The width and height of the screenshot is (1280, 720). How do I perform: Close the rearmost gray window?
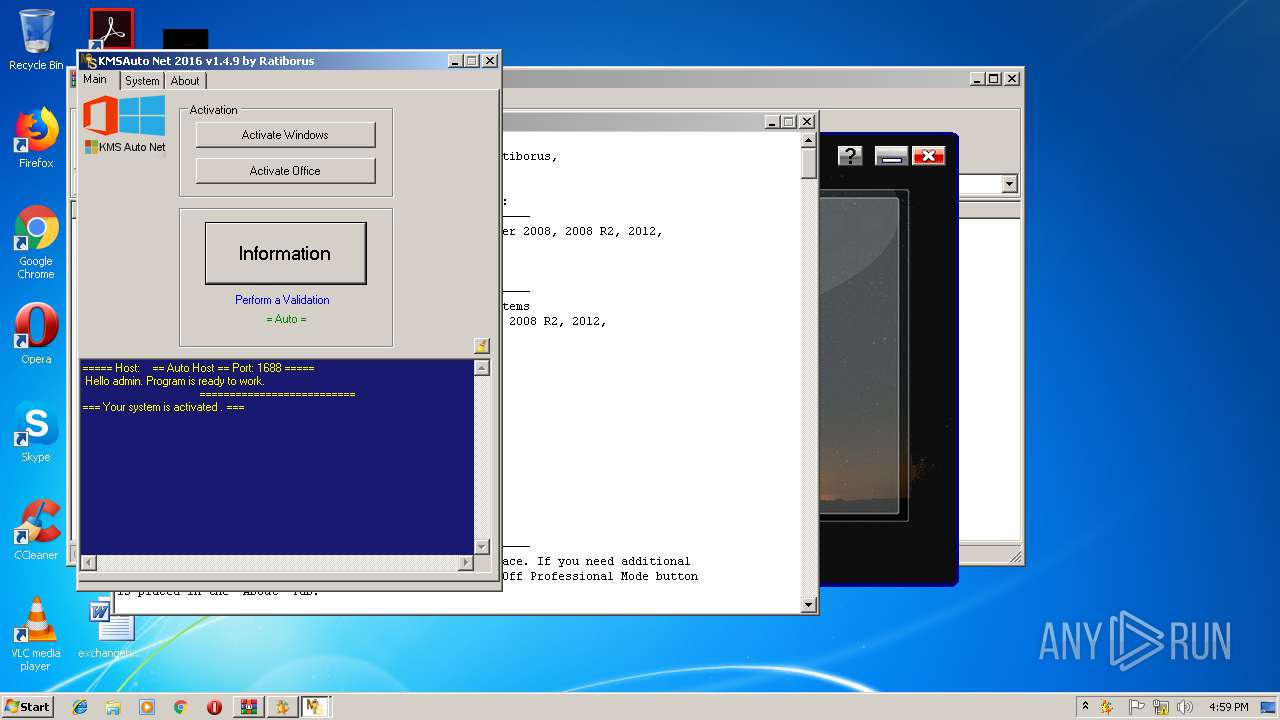1012,79
